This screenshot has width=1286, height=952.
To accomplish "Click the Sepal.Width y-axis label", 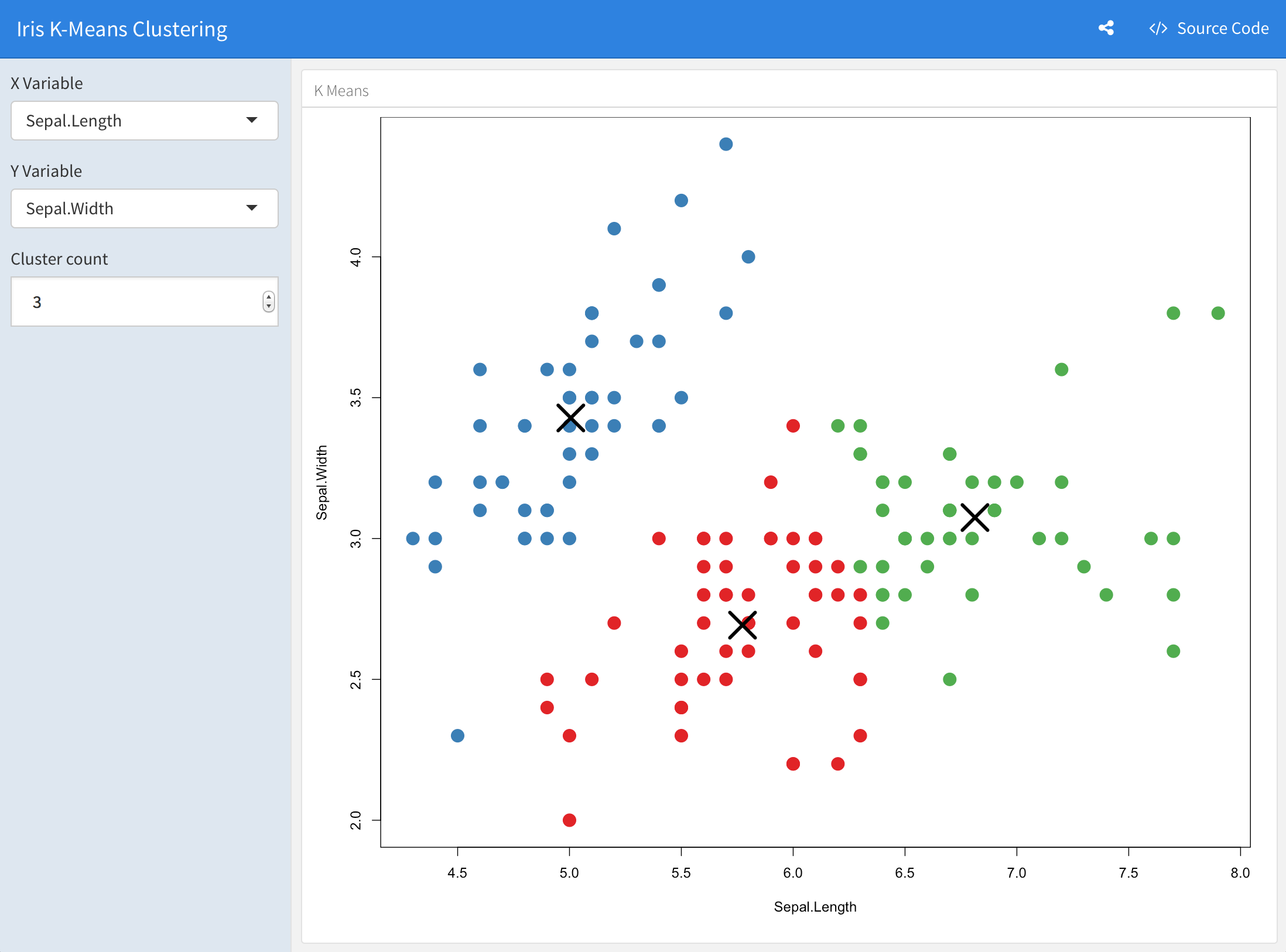I will [x=321, y=482].
